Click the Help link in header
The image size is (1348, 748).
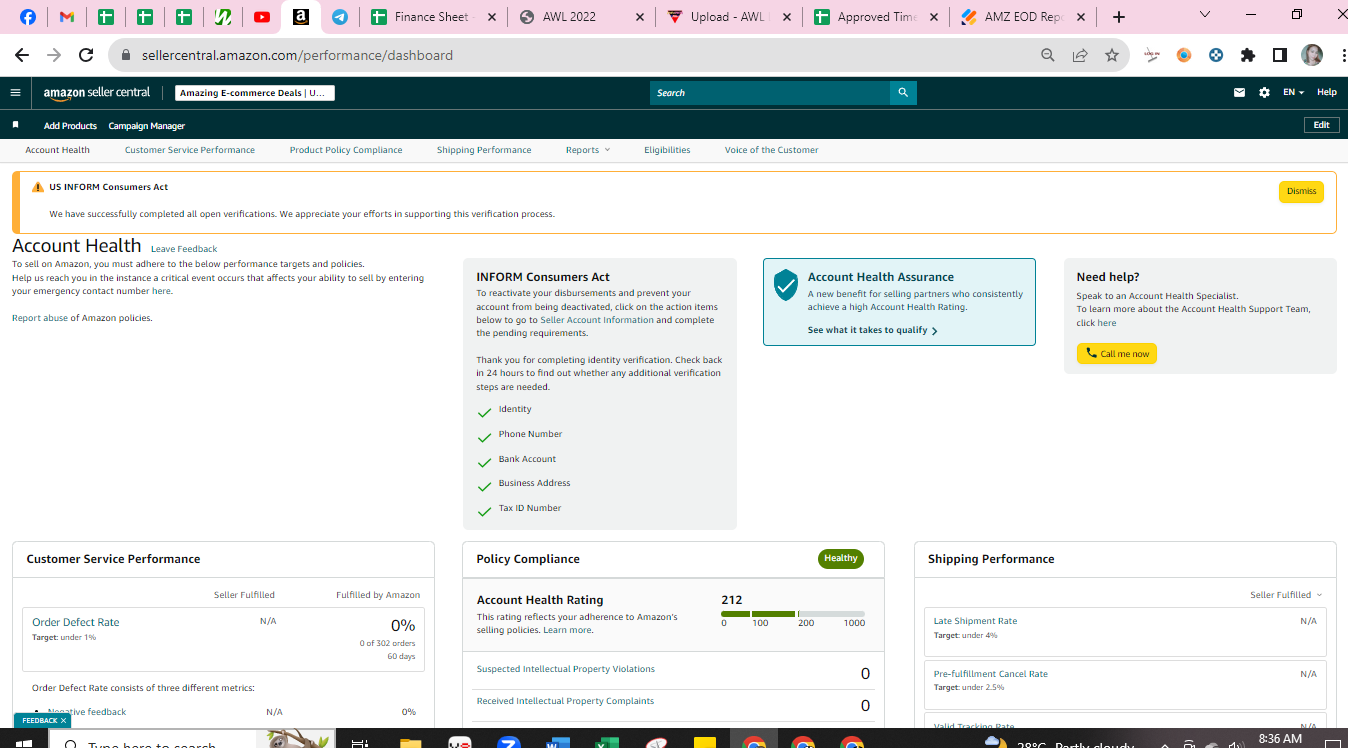(x=1327, y=93)
